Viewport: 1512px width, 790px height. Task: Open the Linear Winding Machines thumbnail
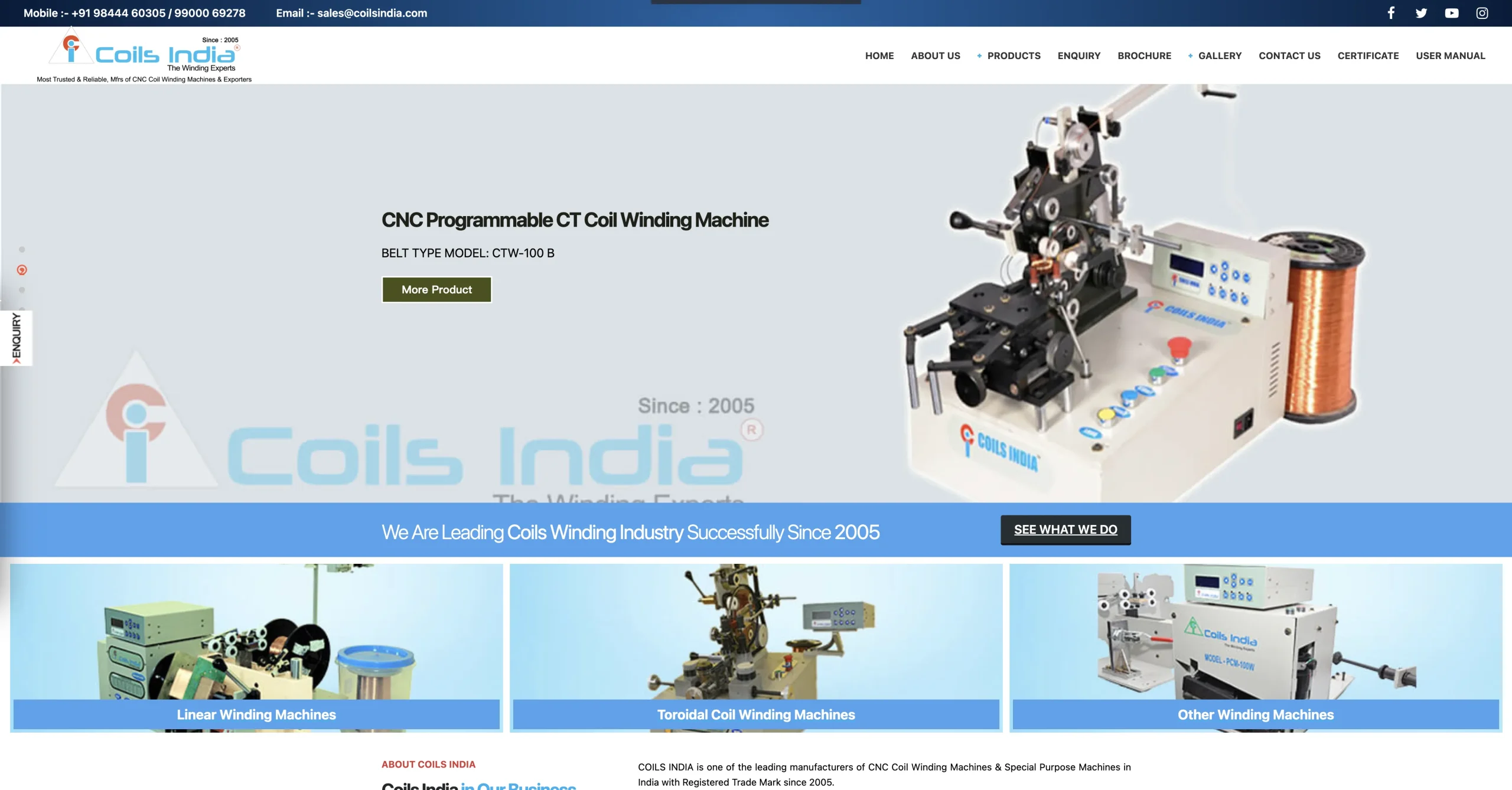click(256, 647)
